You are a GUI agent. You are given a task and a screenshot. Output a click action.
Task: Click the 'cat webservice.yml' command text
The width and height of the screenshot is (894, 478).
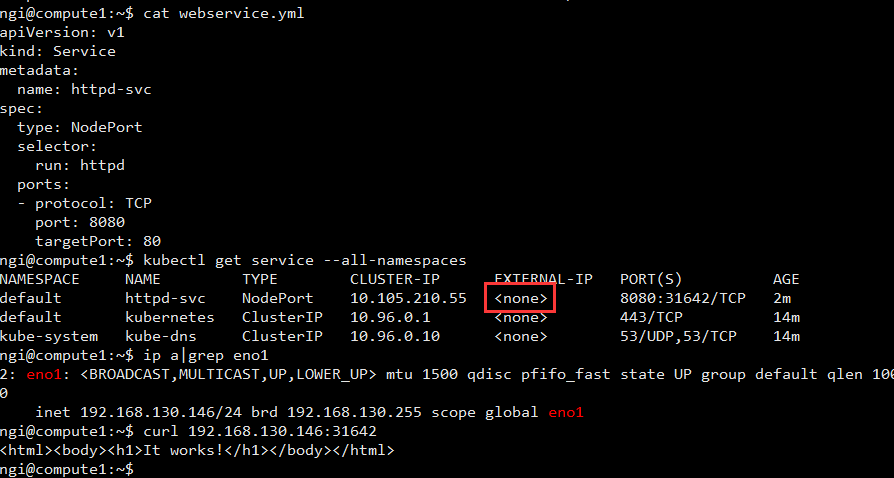[220, 13]
